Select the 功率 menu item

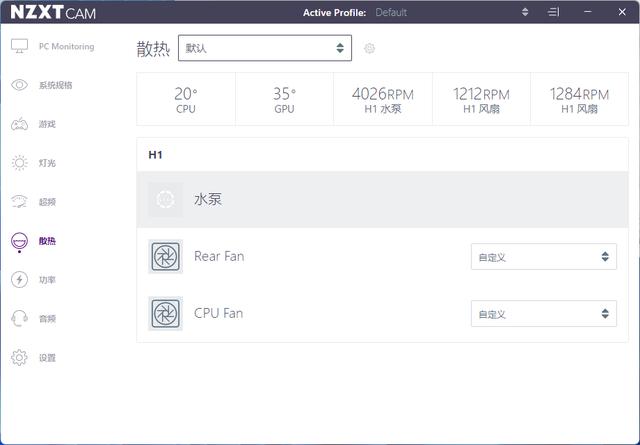(x=47, y=280)
